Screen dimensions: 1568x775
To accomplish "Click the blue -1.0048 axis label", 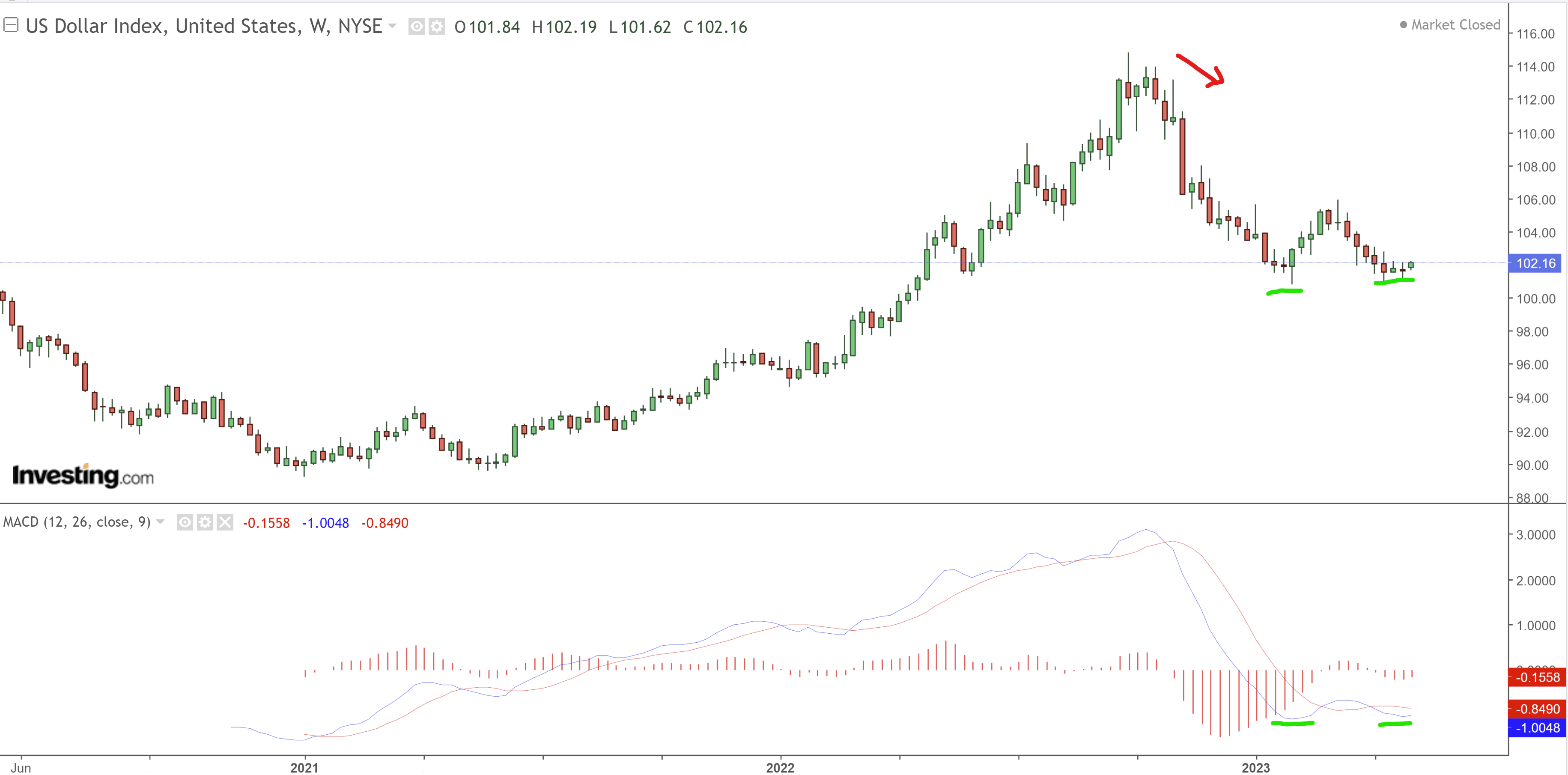I will click(1538, 727).
